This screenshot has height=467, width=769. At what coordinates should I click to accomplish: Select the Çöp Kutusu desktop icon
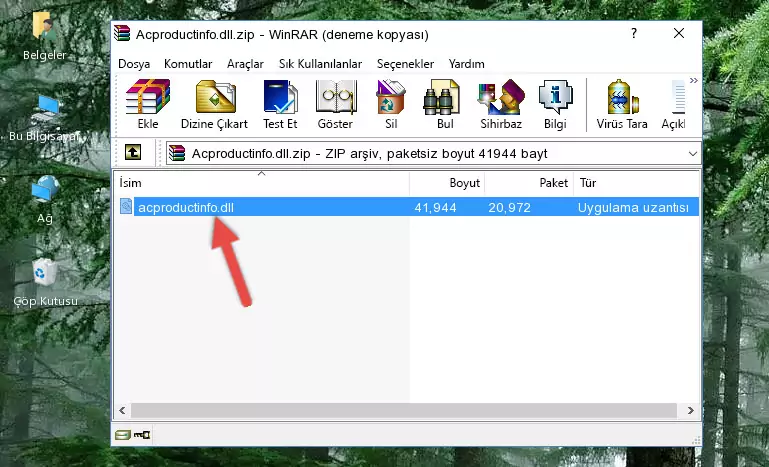click(45, 283)
